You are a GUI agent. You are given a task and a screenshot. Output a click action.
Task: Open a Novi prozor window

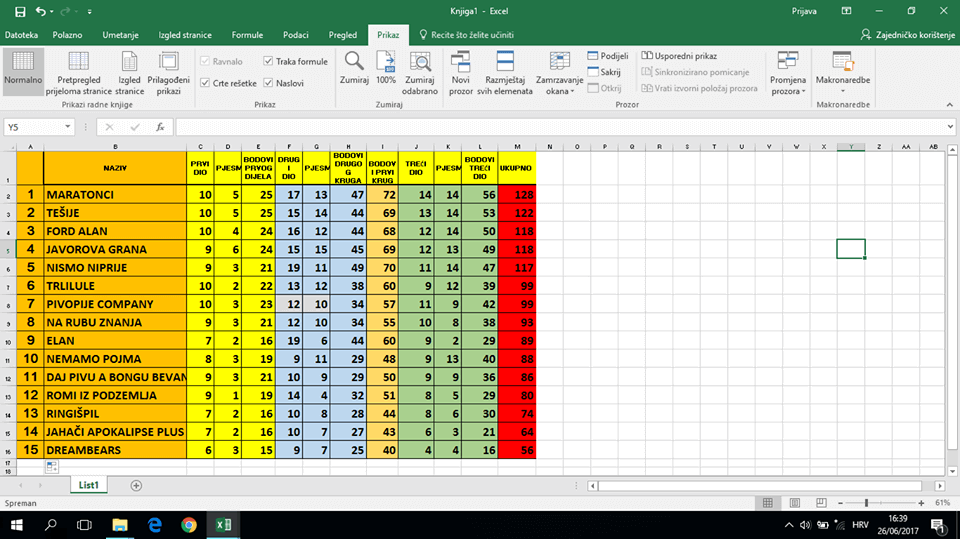[461, 62]
